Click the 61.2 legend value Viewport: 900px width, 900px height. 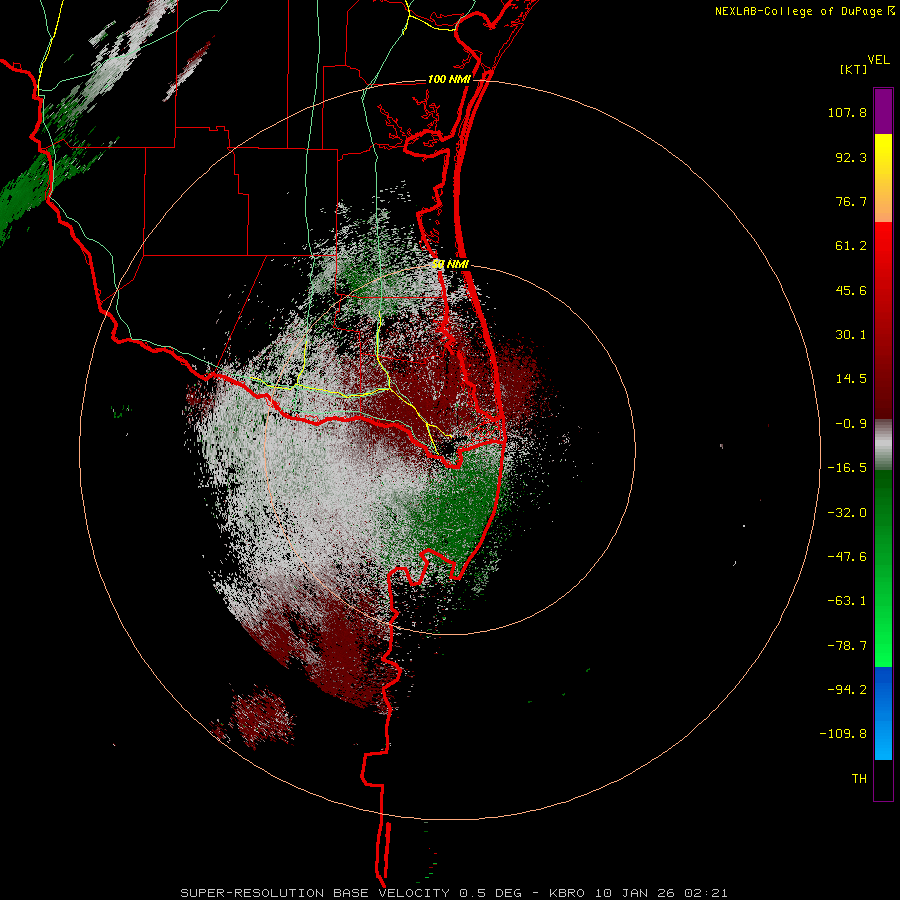851,246
